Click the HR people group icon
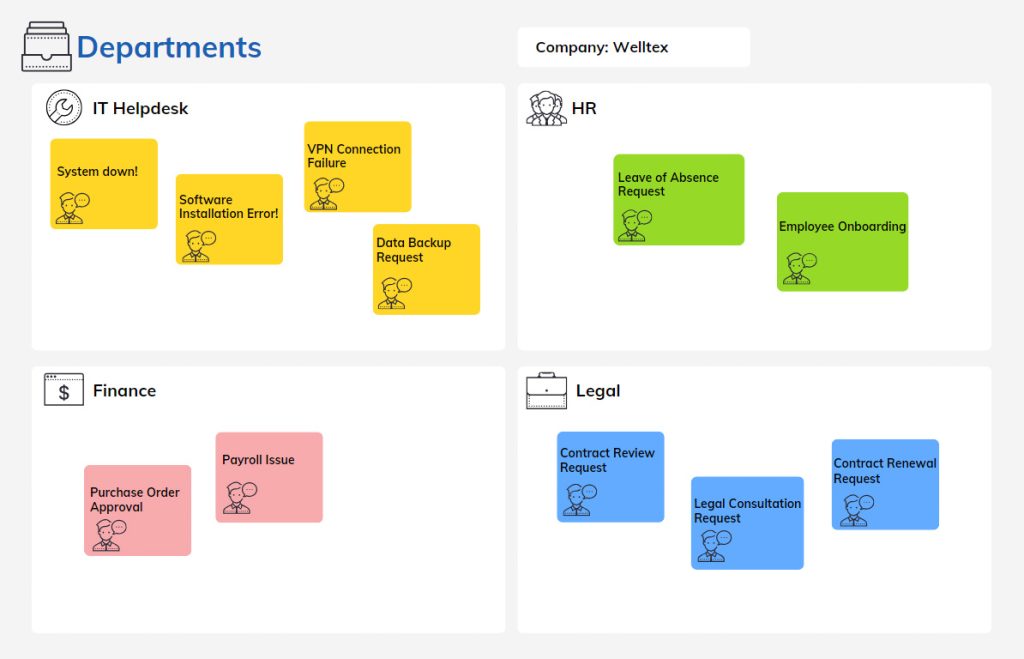 (546, 108)
